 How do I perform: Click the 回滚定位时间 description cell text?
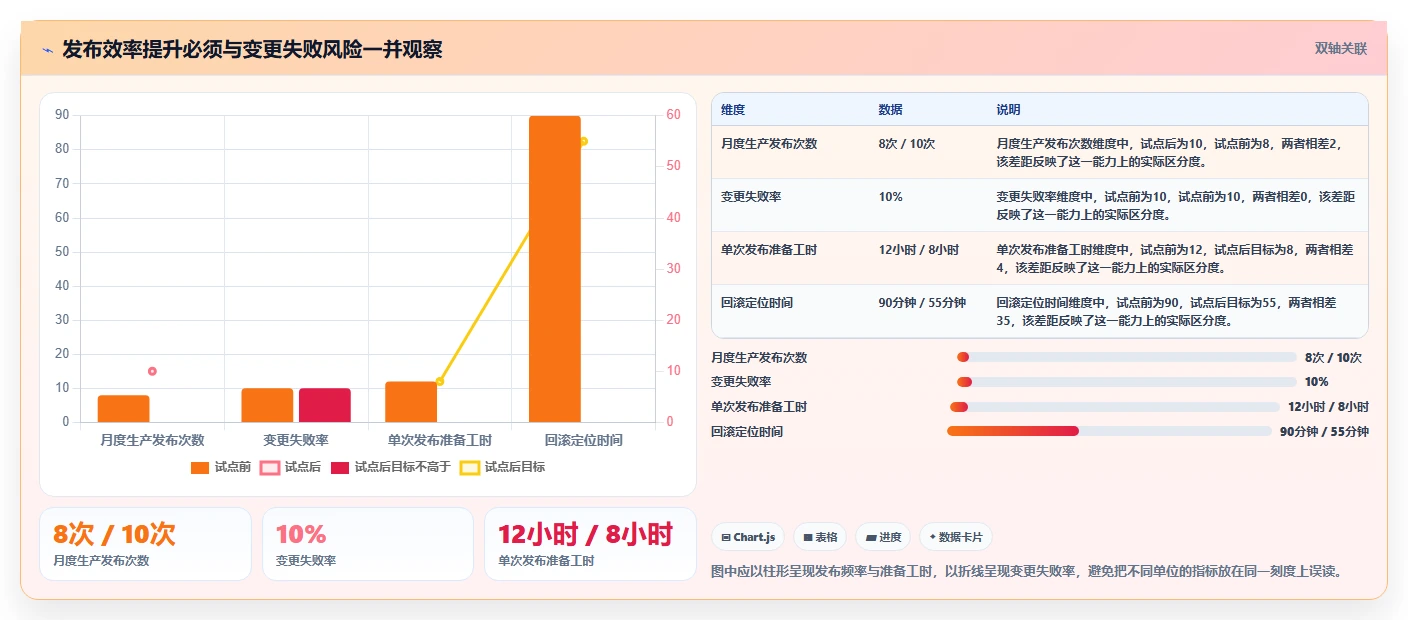click(1167, 312)
